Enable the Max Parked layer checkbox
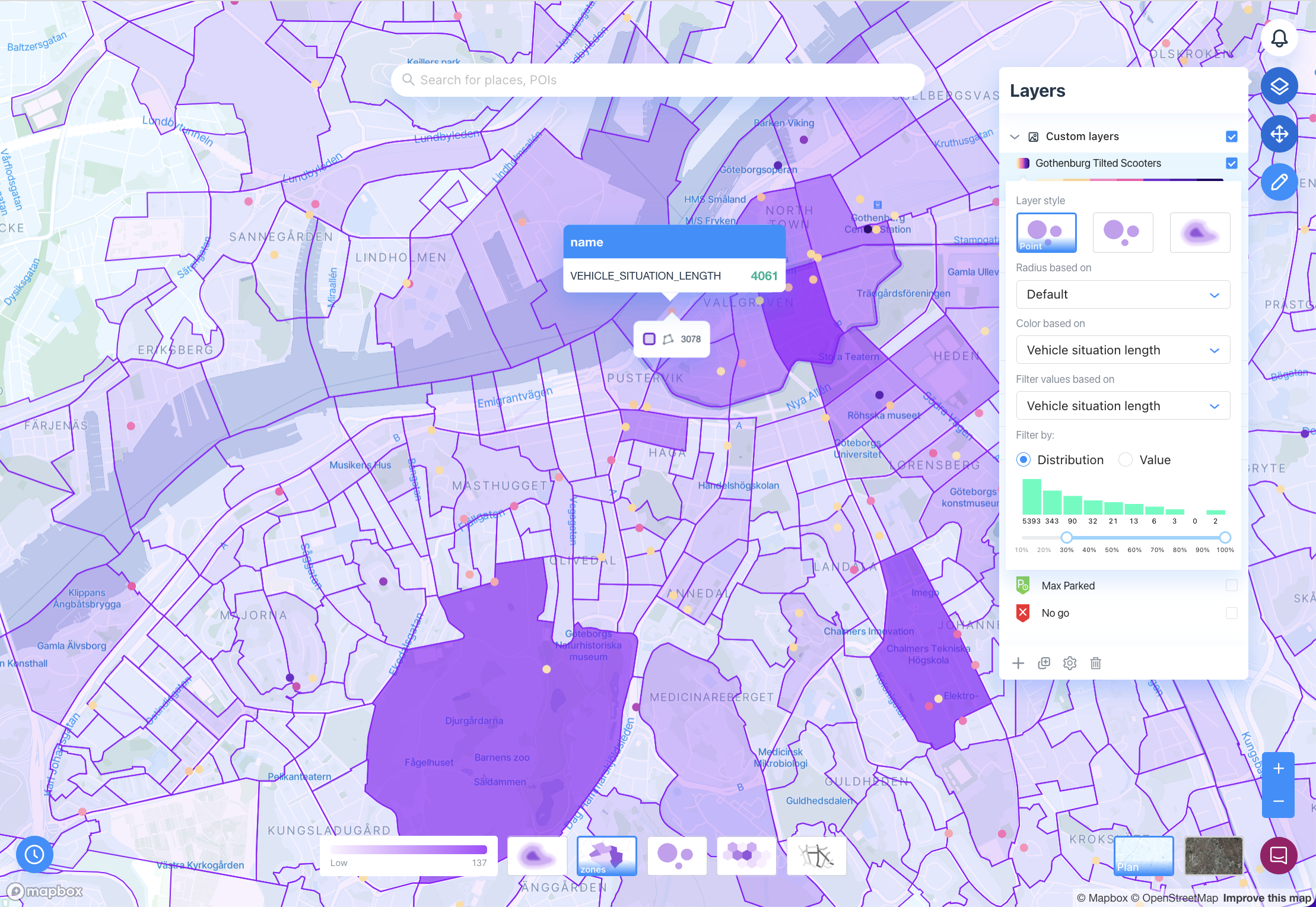This screenshot has height=907, width=1316. coord(1231,586)
